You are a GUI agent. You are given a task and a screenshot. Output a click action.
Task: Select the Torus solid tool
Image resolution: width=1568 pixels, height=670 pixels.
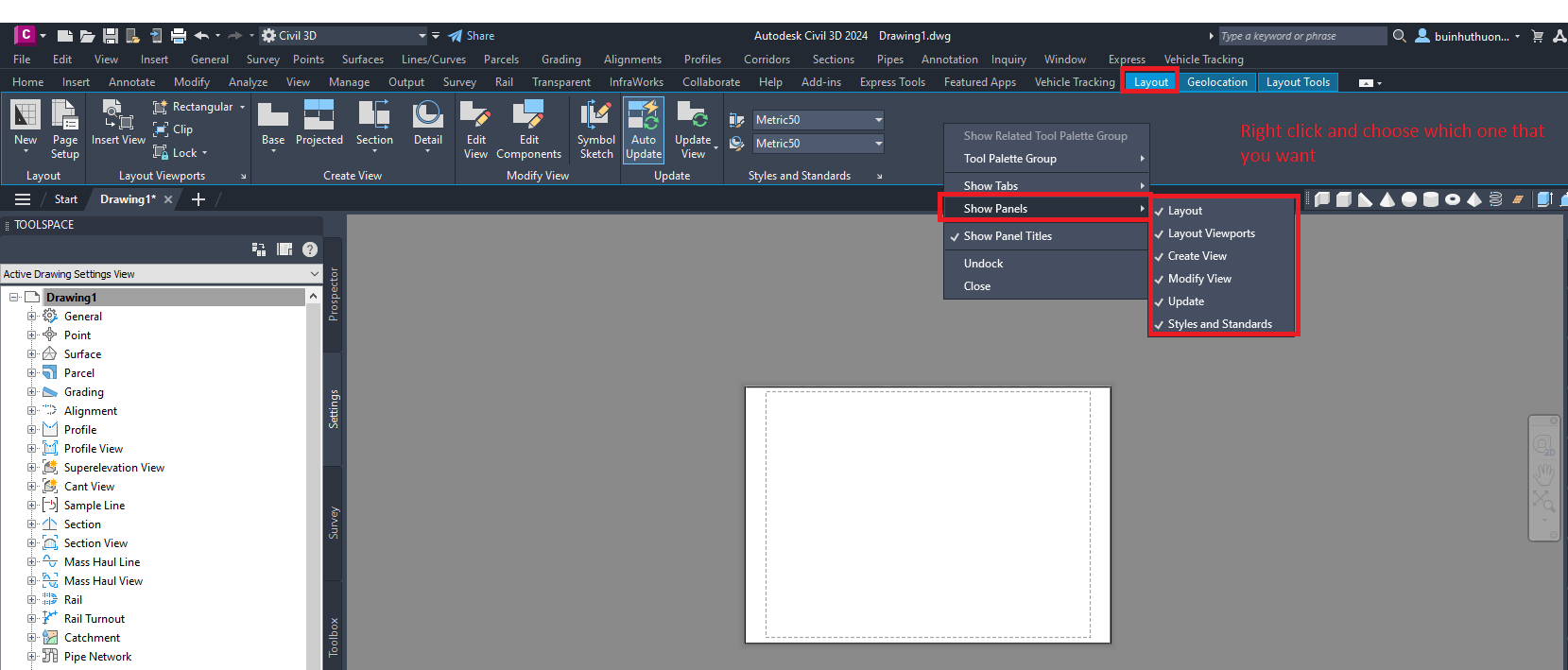[1453, 199]
